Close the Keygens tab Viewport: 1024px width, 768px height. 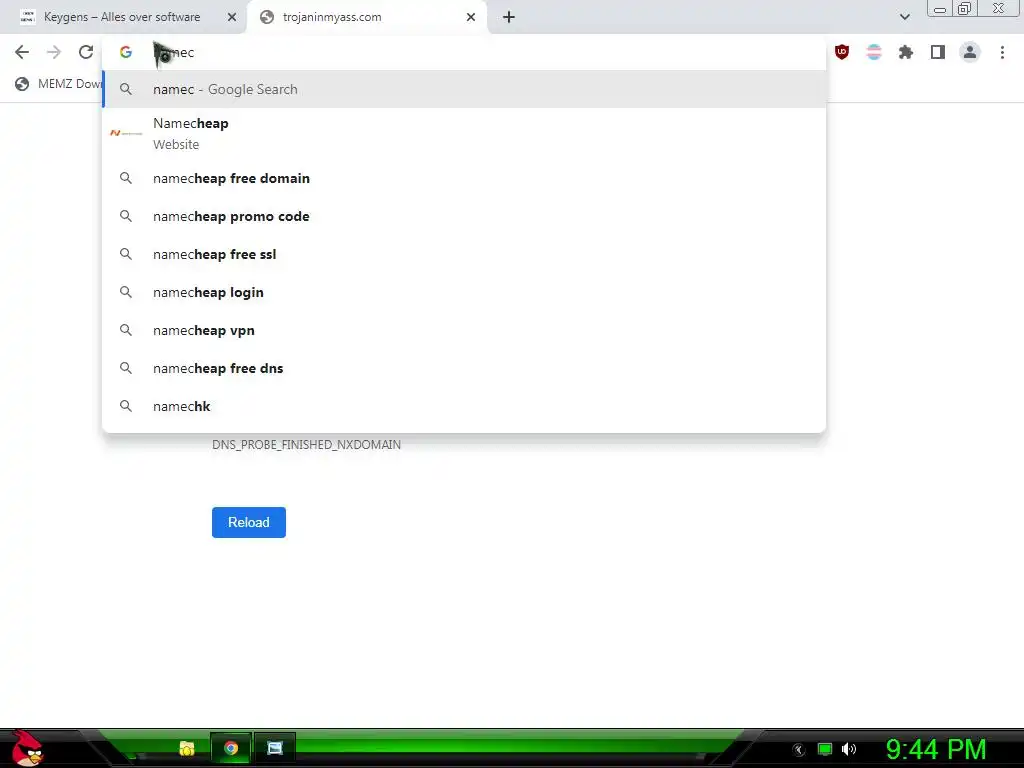[231, 17]
